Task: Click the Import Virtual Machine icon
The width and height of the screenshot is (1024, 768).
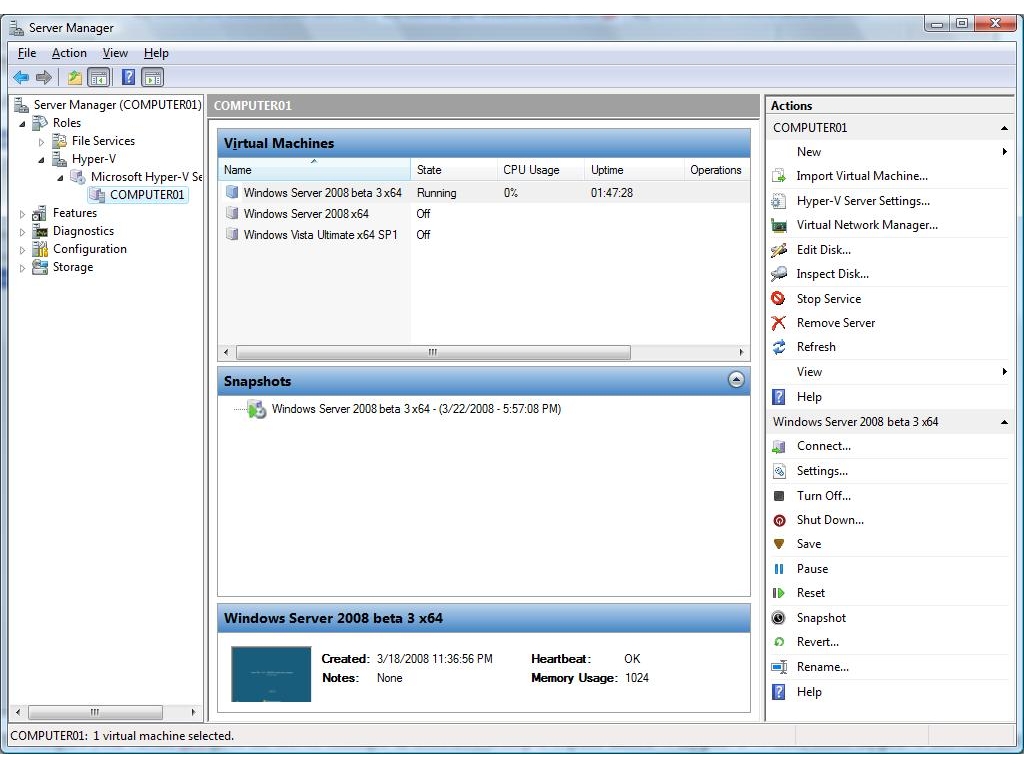Action: point(778,176)
